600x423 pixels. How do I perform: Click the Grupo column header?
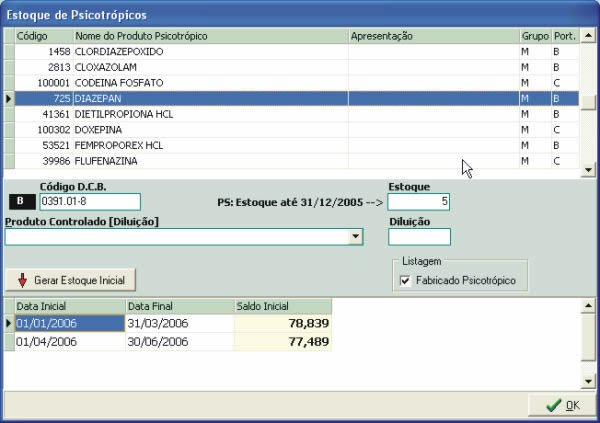(535, 36)
